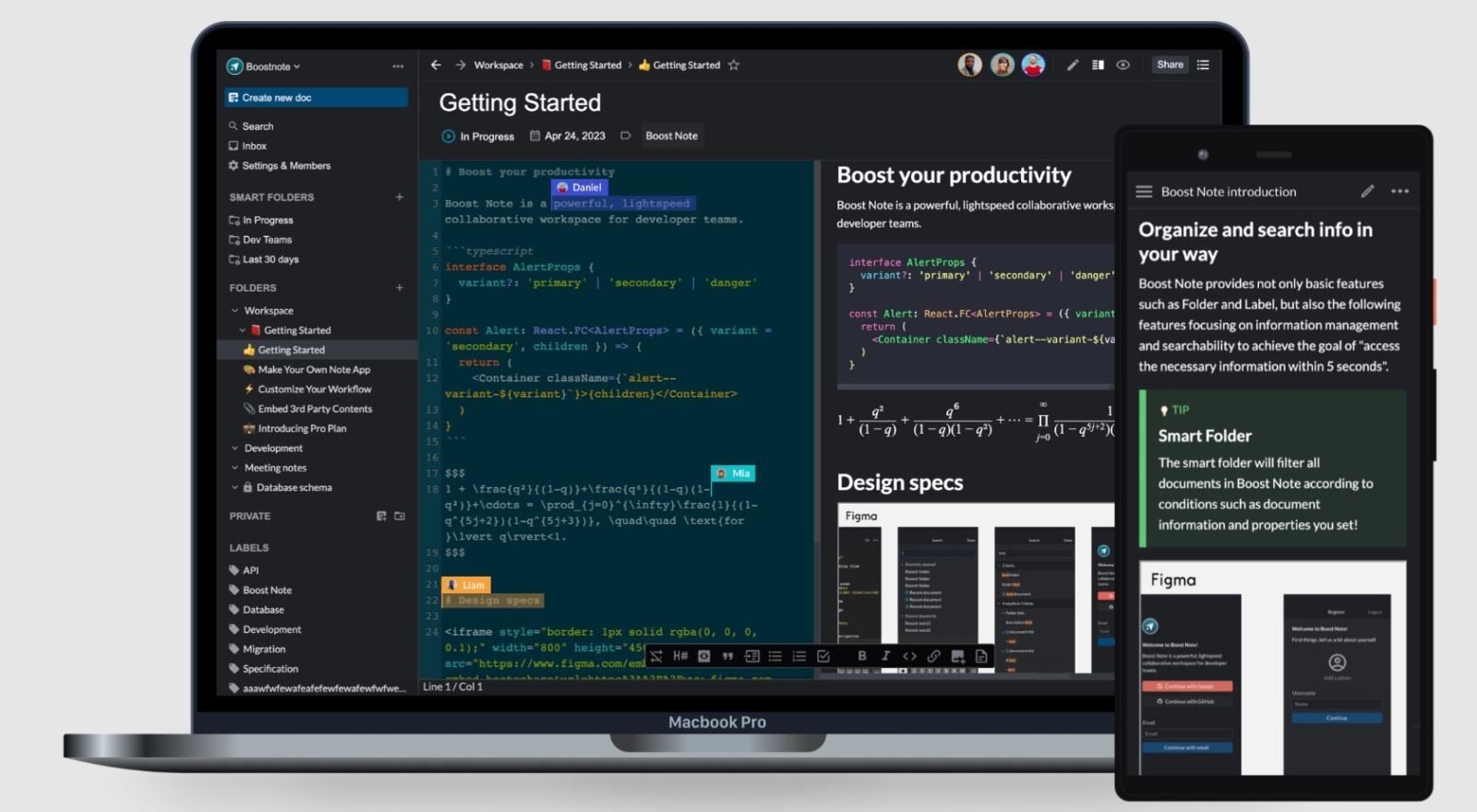Screen dimensions: 1477x812
Task: Add a new smart folder with plus
Action: click(x=400, y=197)
